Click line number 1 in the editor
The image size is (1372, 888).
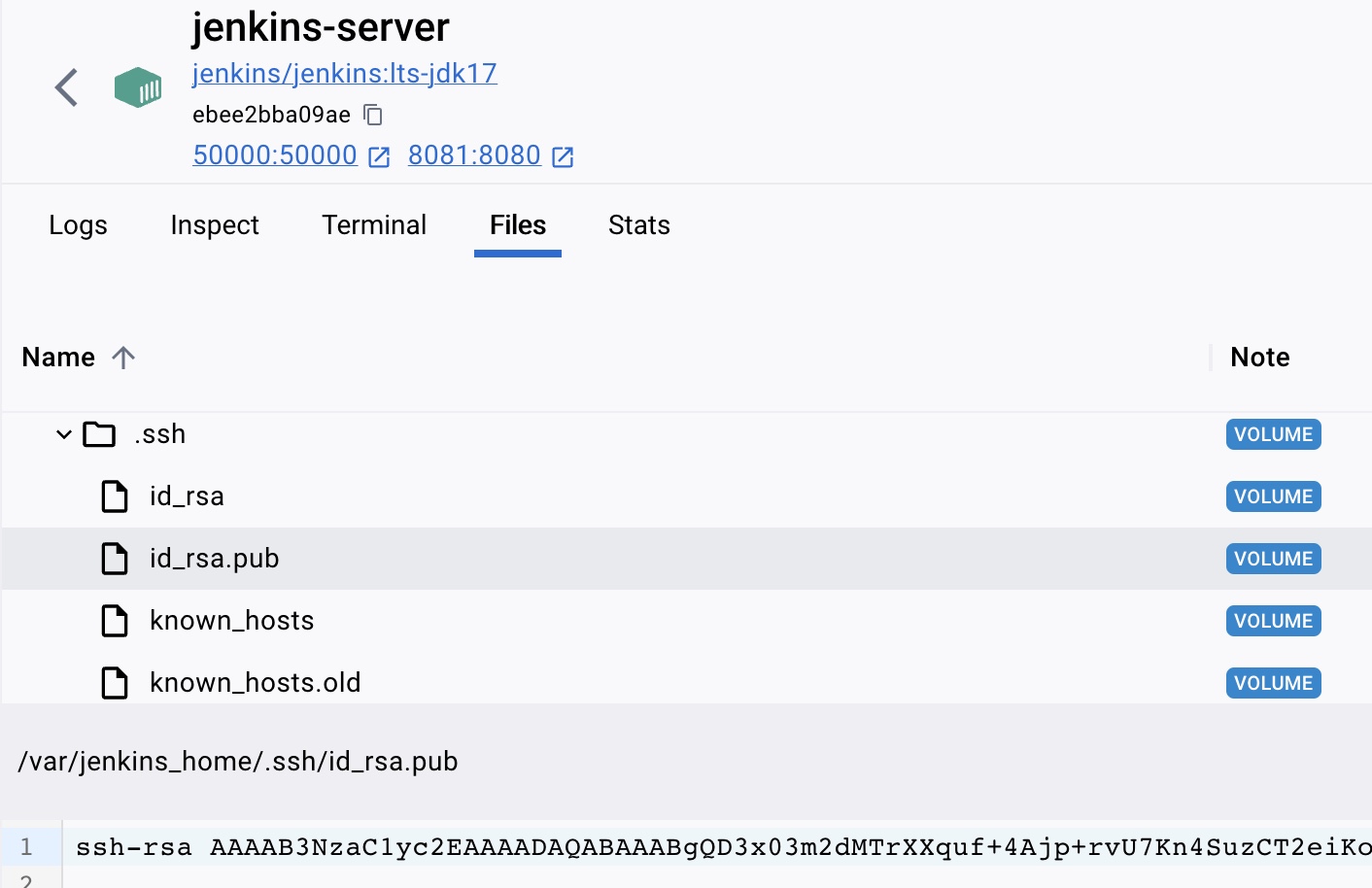(x=26, y=847)
